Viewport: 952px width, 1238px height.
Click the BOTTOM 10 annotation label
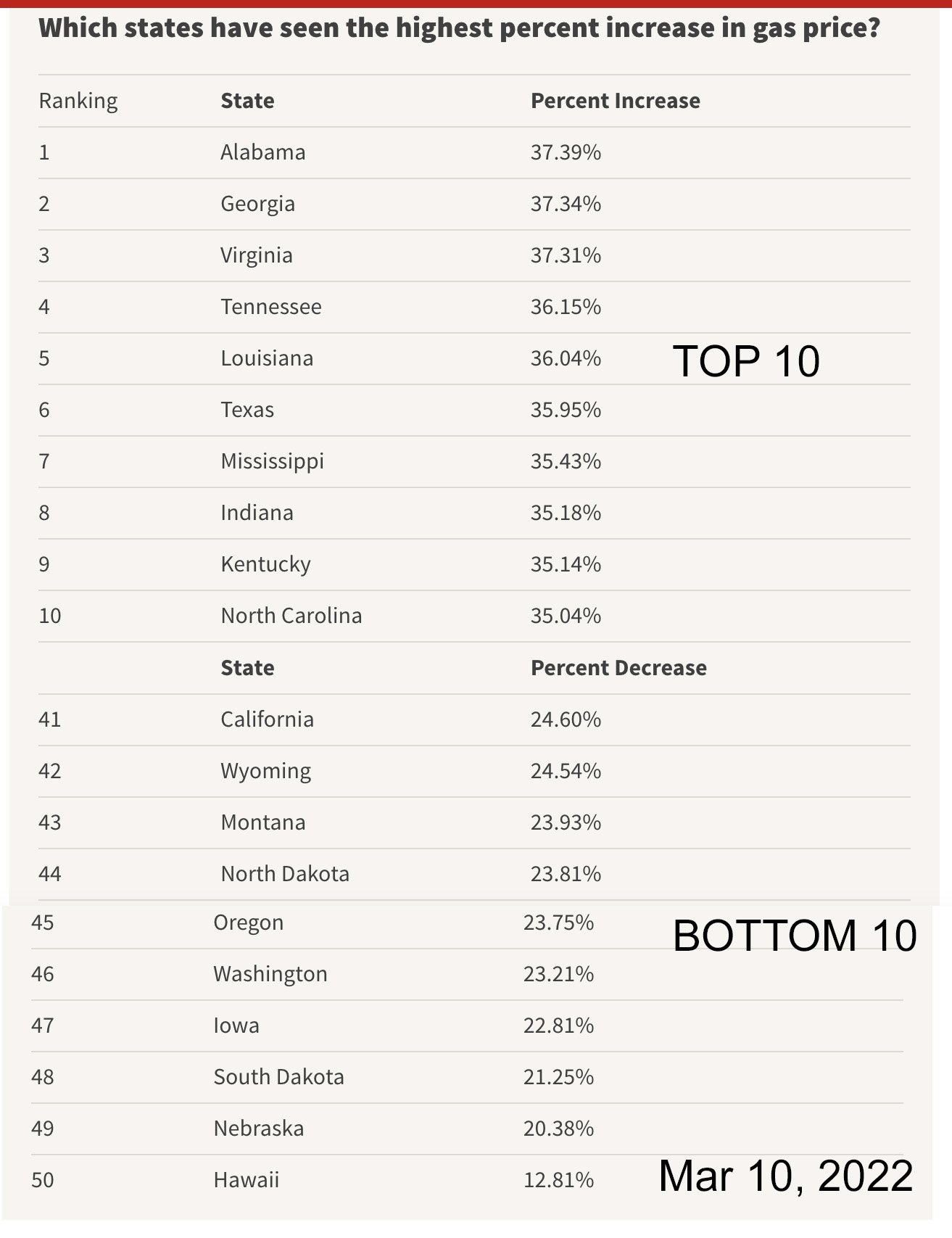tap(795, 936)
